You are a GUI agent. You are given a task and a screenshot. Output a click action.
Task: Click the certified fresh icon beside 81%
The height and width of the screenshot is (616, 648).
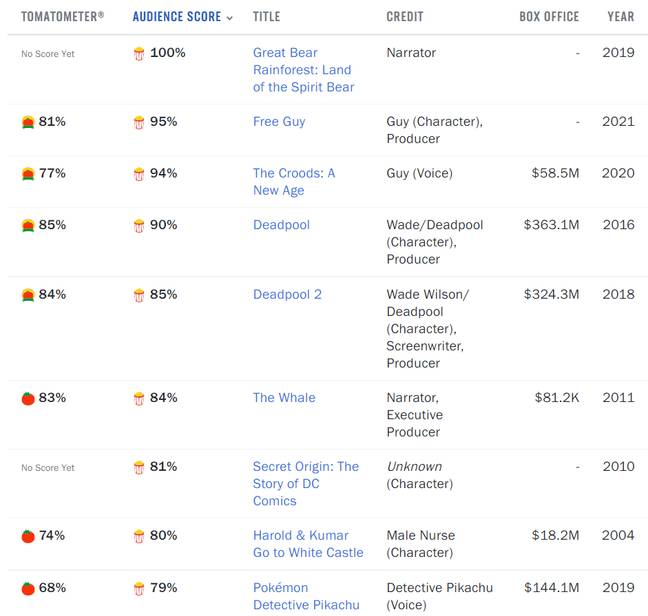tap(28, 122)
